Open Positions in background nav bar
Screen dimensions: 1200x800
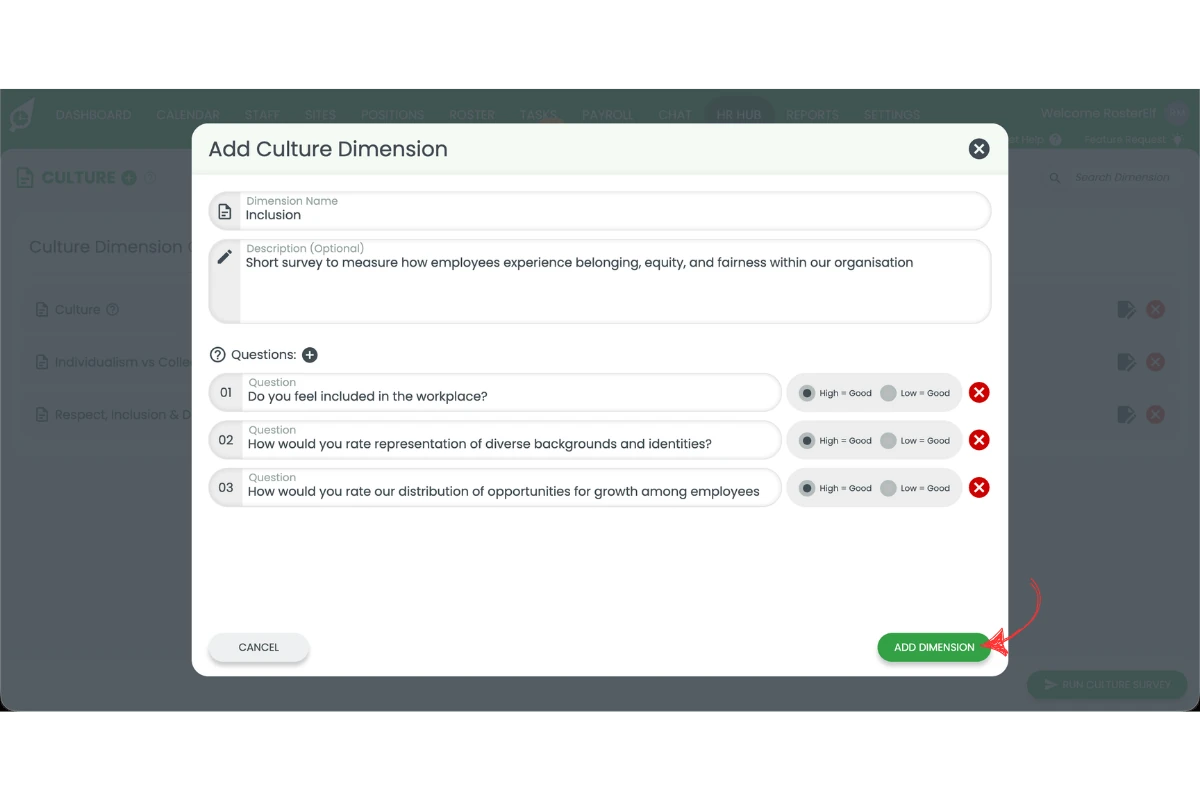click(x=393, y=115)
